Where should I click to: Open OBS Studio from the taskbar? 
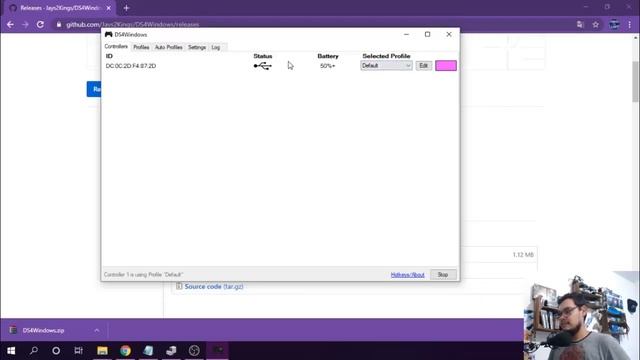click(194, 350)
